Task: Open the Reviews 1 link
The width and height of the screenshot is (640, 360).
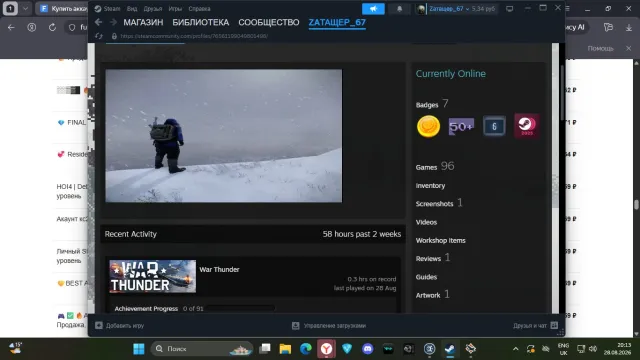Action: (x=433, y=258)
